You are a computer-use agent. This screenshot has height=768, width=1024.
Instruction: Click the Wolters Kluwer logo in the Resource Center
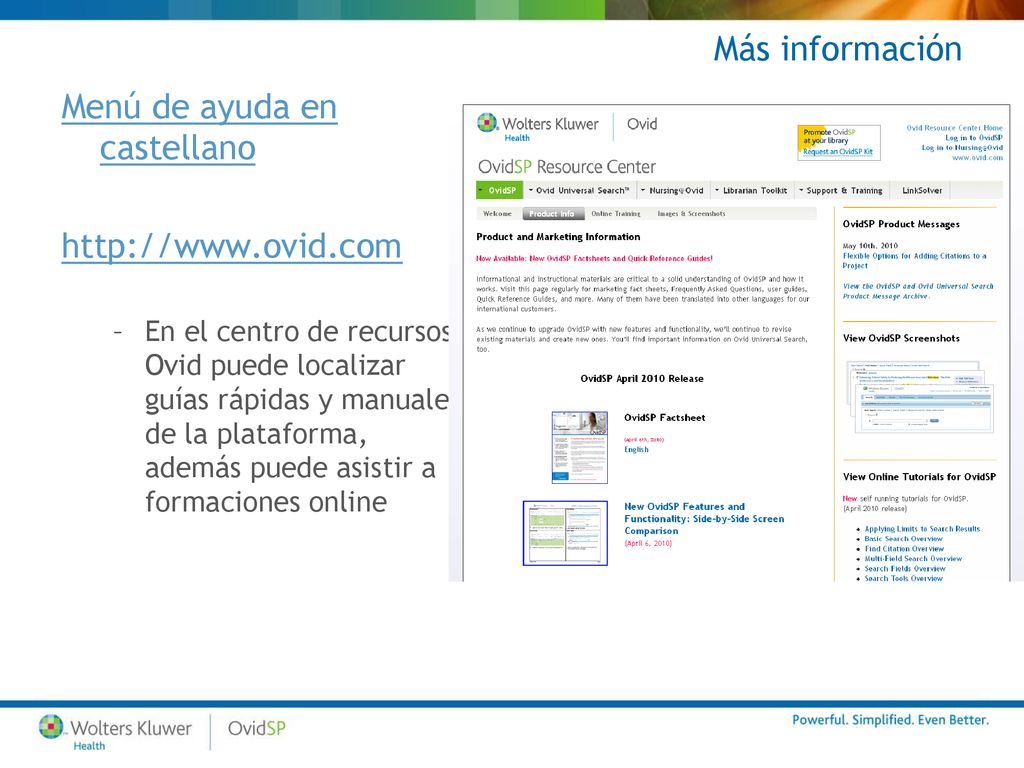coord(537,127)
